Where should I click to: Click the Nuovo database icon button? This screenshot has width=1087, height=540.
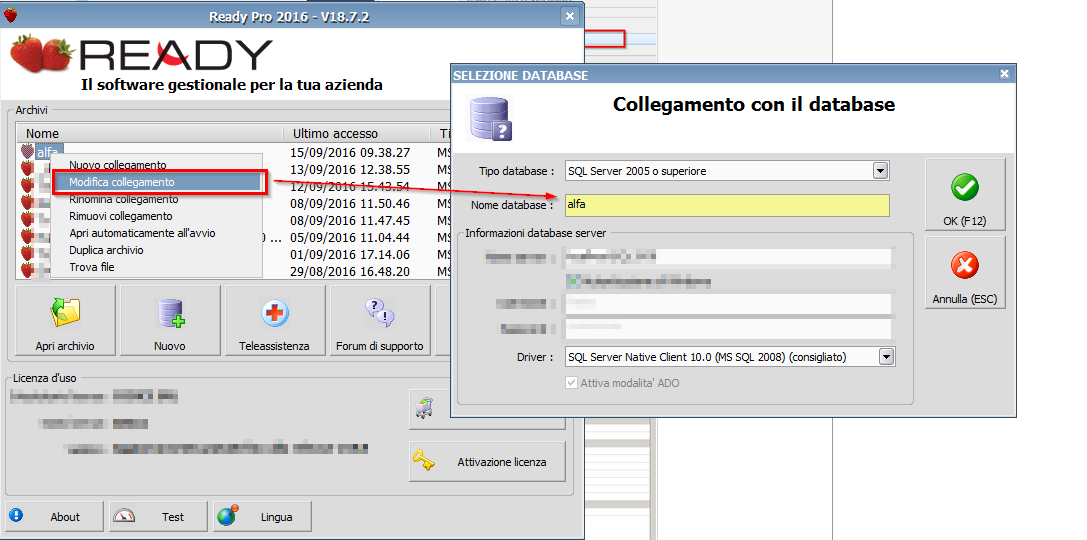coord(171,320)
